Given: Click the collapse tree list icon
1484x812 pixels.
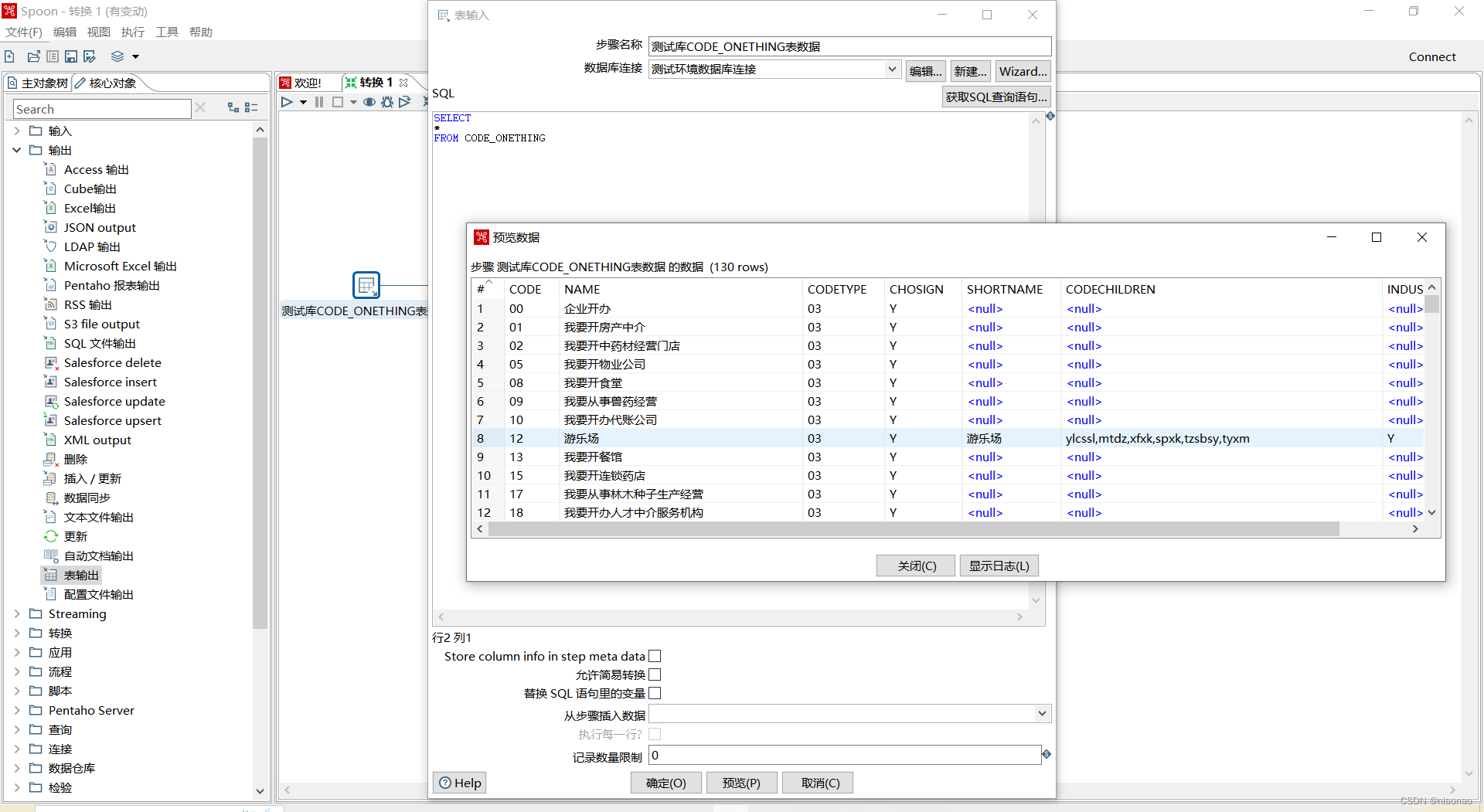Looking at the screenshot, I should (251, 108).
